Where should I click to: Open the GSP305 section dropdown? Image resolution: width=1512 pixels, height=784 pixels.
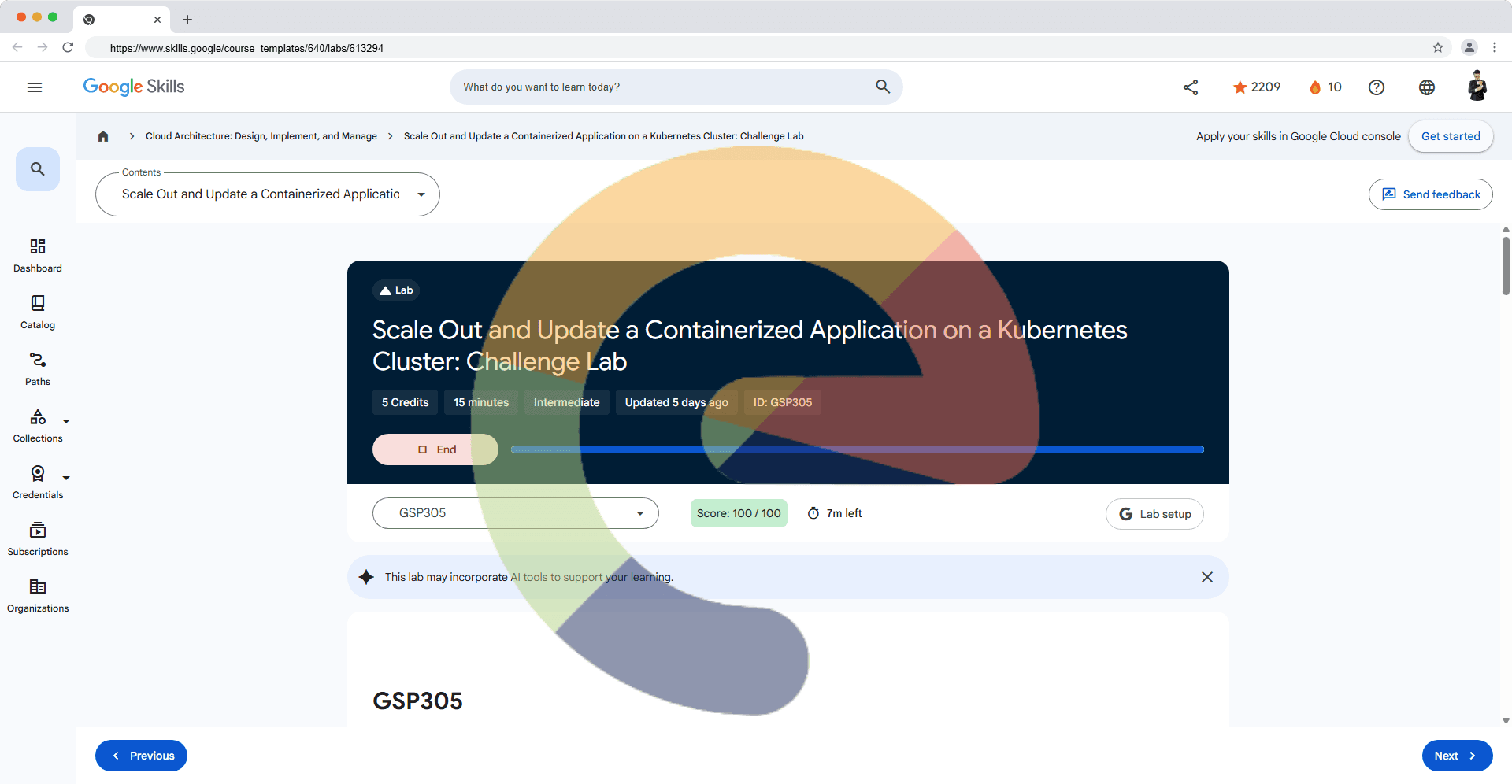click(x=516, y=513)
